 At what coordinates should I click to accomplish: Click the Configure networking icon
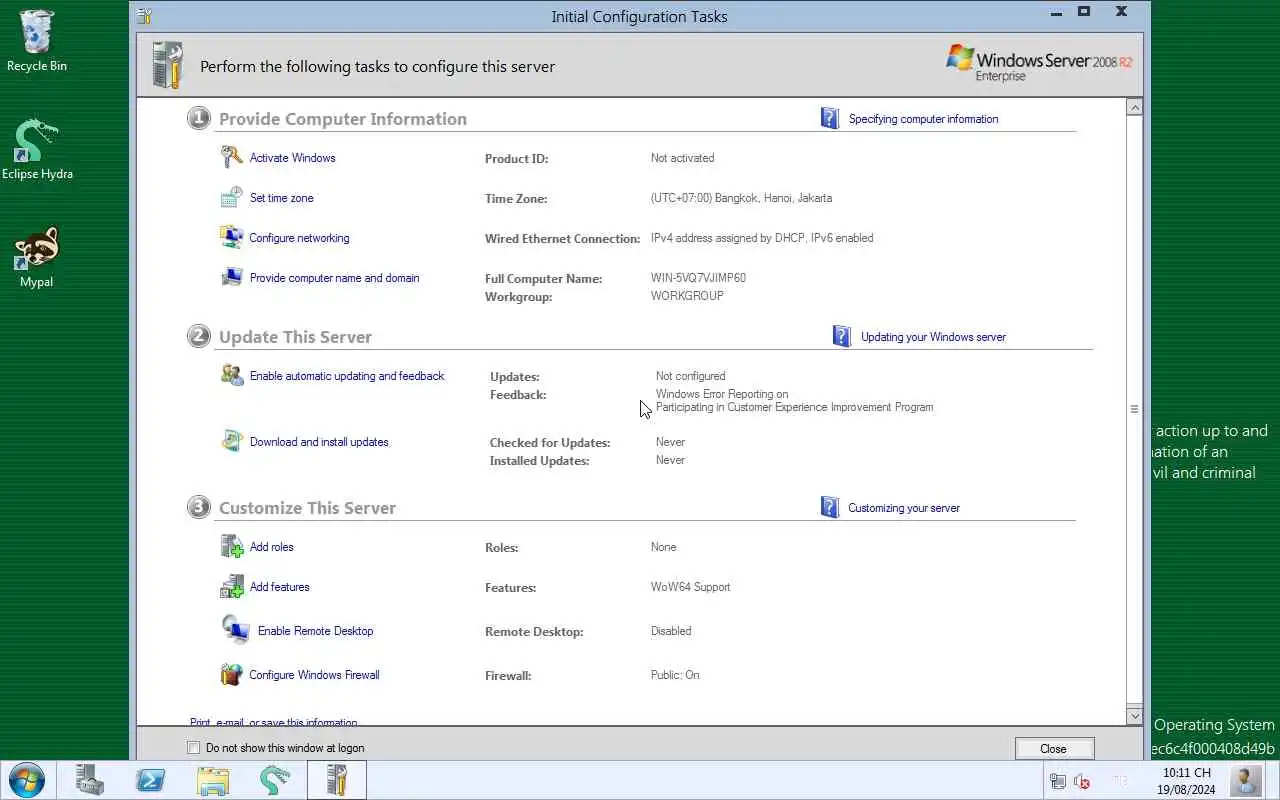tap(232, 237)
